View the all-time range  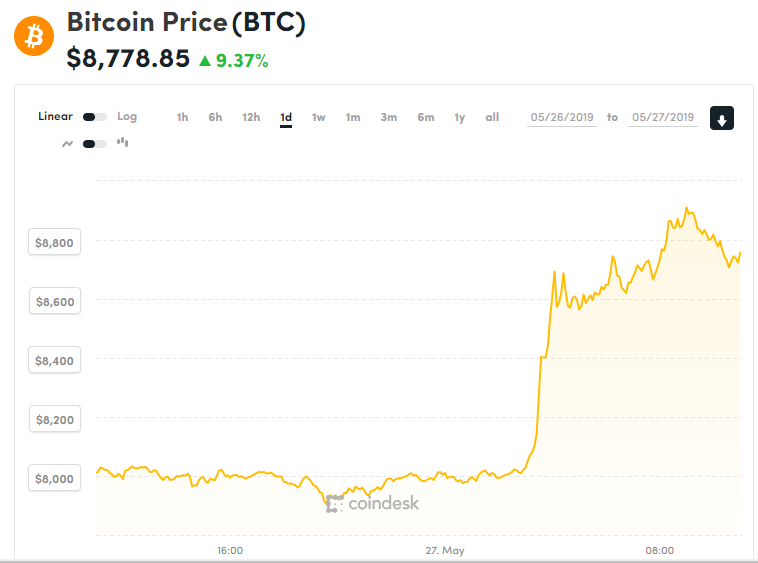pyautogui.click(x=492, y=117)
